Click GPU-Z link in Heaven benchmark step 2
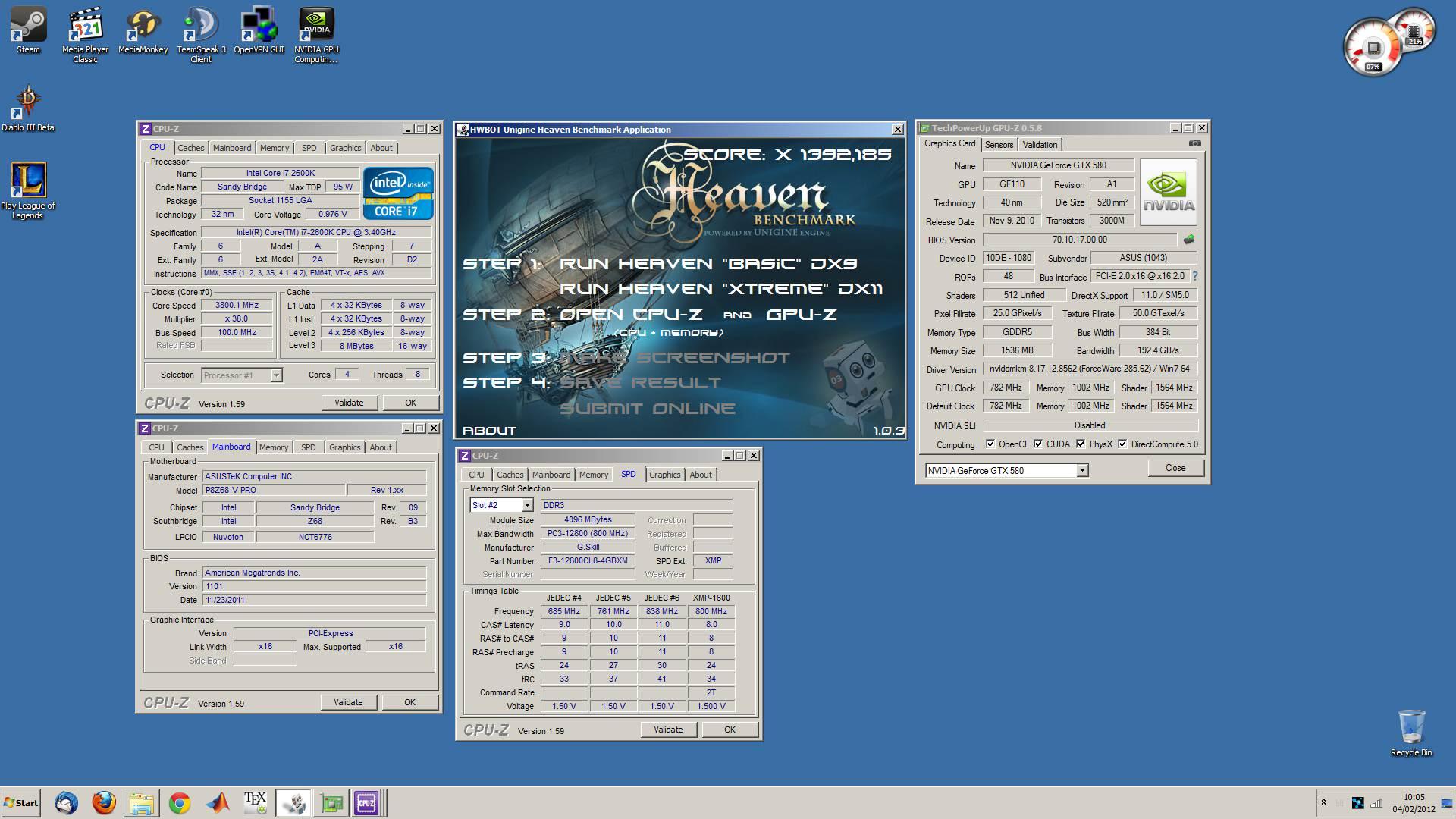The width and height of the screenshot is (1456, 819). click(801, 315)
